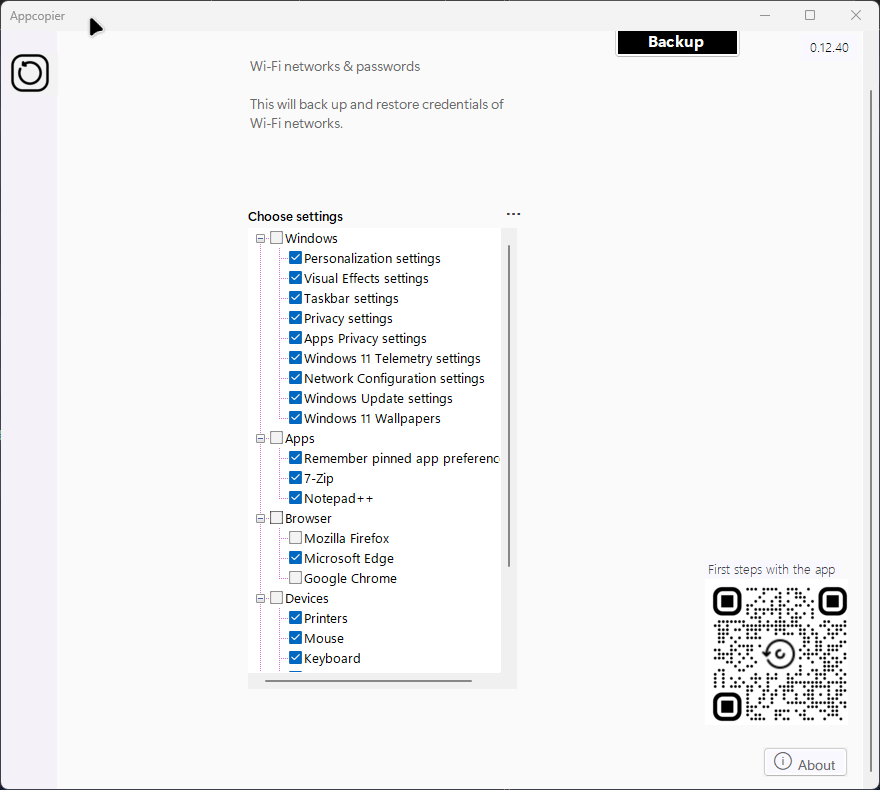Click the settings tree vertical scrollbar
The width and height of the screenshot is (880, 790).
click(509, 406)
